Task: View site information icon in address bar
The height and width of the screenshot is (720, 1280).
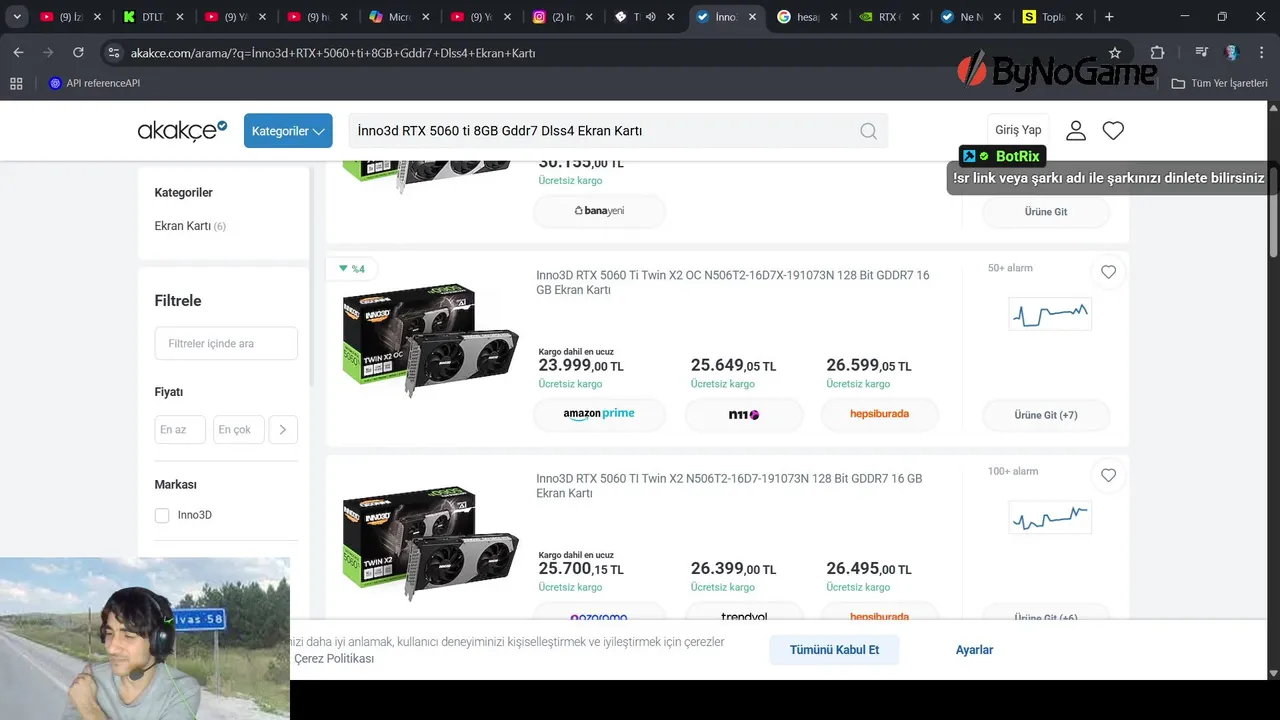Action: 113,52
